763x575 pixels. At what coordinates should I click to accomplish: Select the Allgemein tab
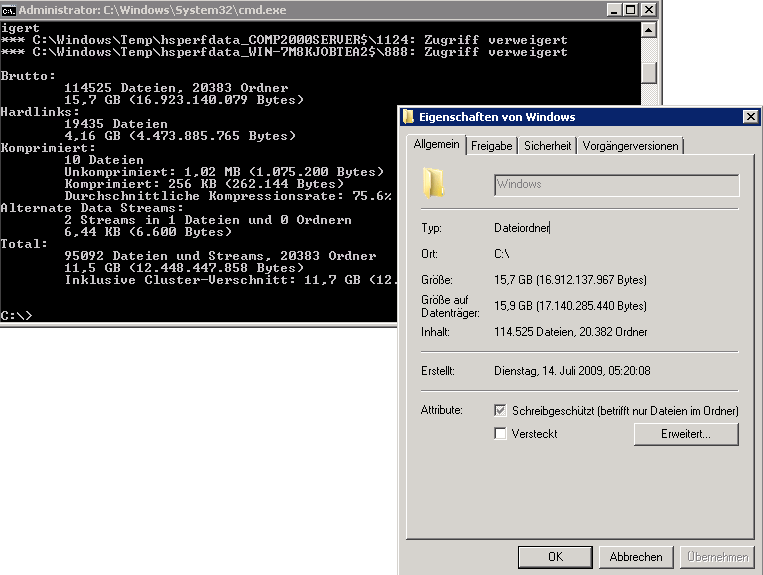tap(436, 145)
